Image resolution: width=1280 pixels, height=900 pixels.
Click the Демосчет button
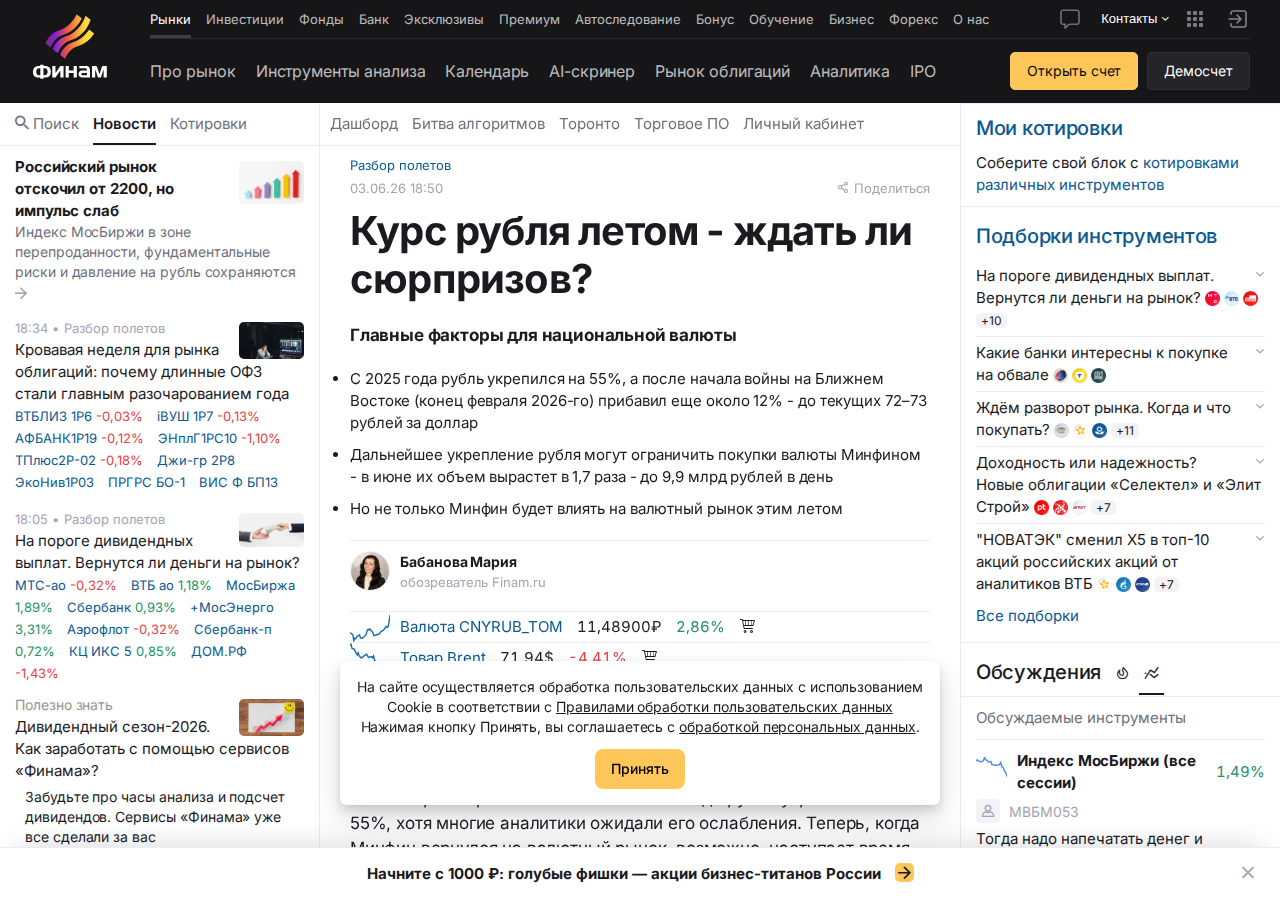click(1198, 71)
